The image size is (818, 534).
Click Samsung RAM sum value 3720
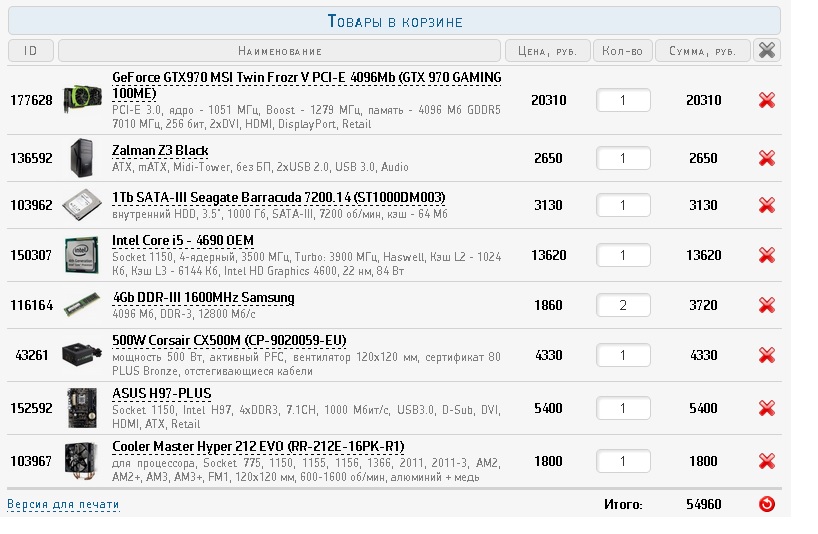tap(703, 305)
